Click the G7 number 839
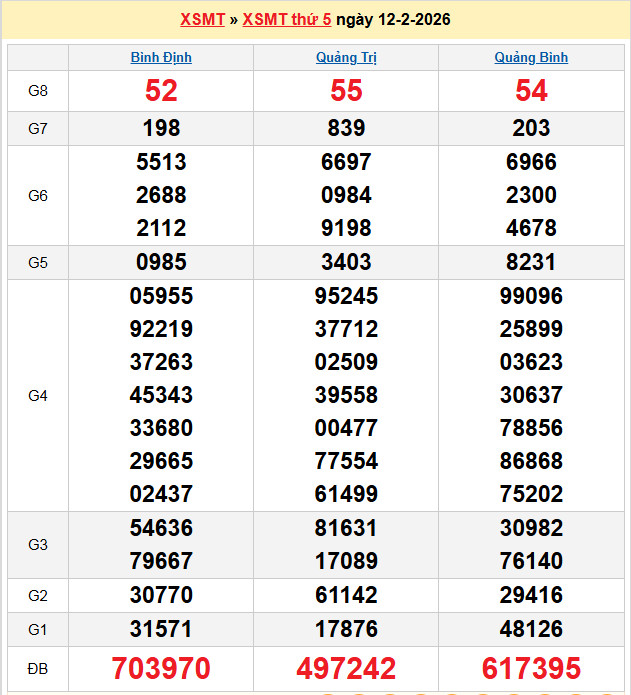The height and width of the screenshot is (695, 631). click(346, 128)
